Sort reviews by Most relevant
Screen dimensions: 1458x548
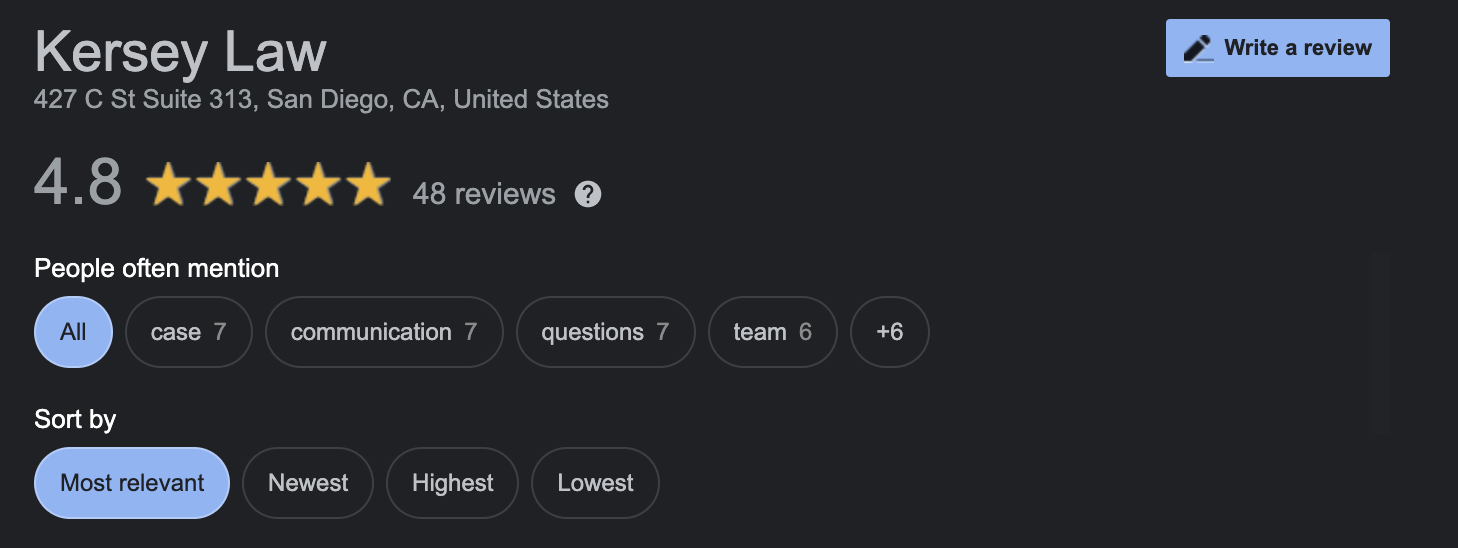(x=132, y=483)
